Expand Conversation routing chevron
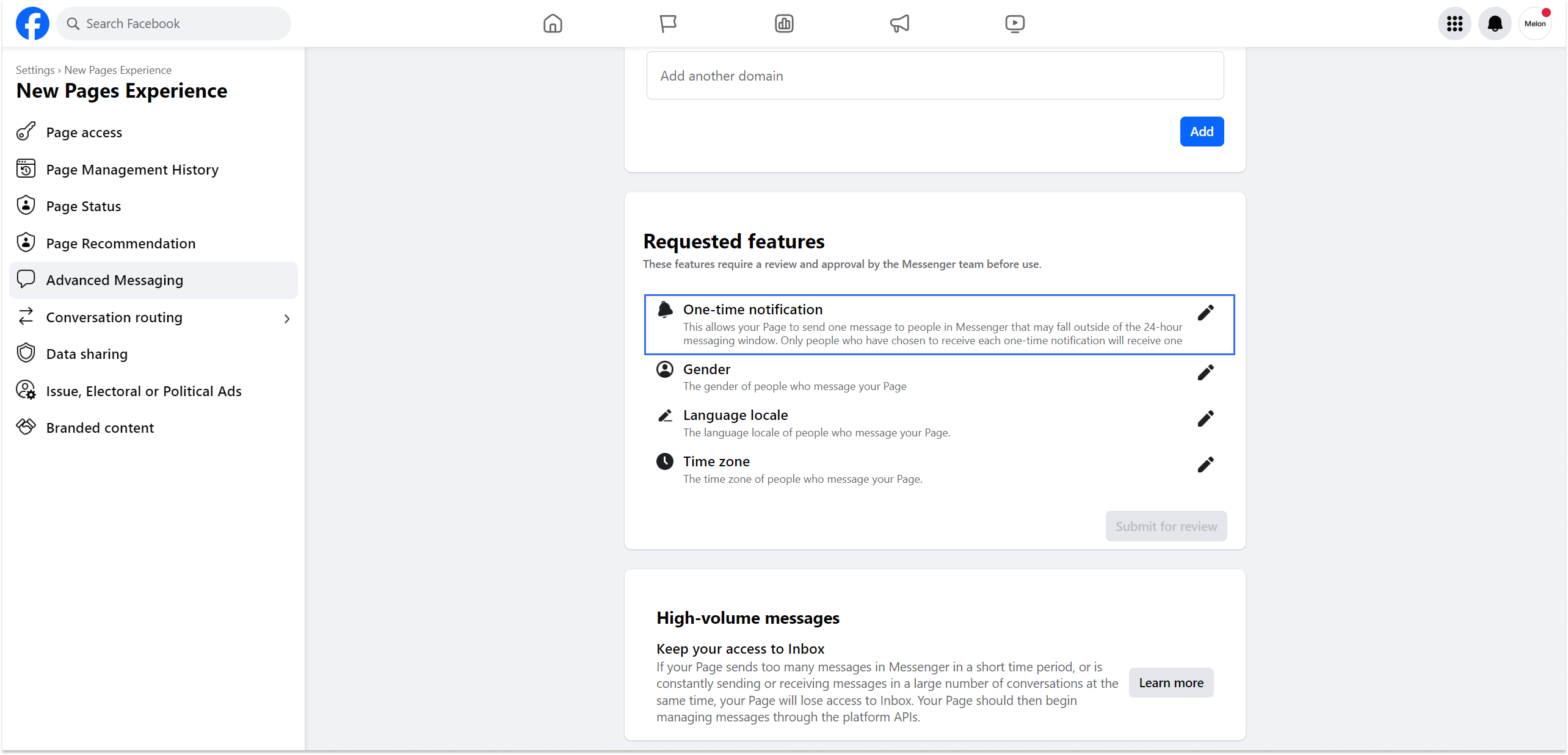Viewport: 1568px width, 755px height. tap(287, 319)
